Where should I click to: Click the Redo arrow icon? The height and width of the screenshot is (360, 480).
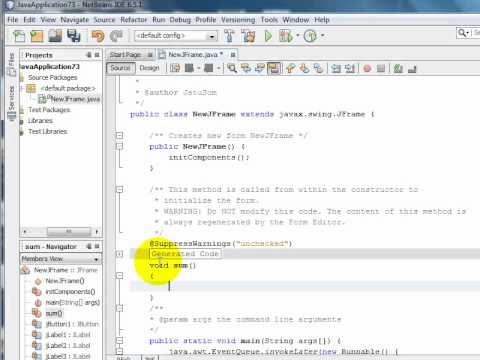(x=116, y=36)
